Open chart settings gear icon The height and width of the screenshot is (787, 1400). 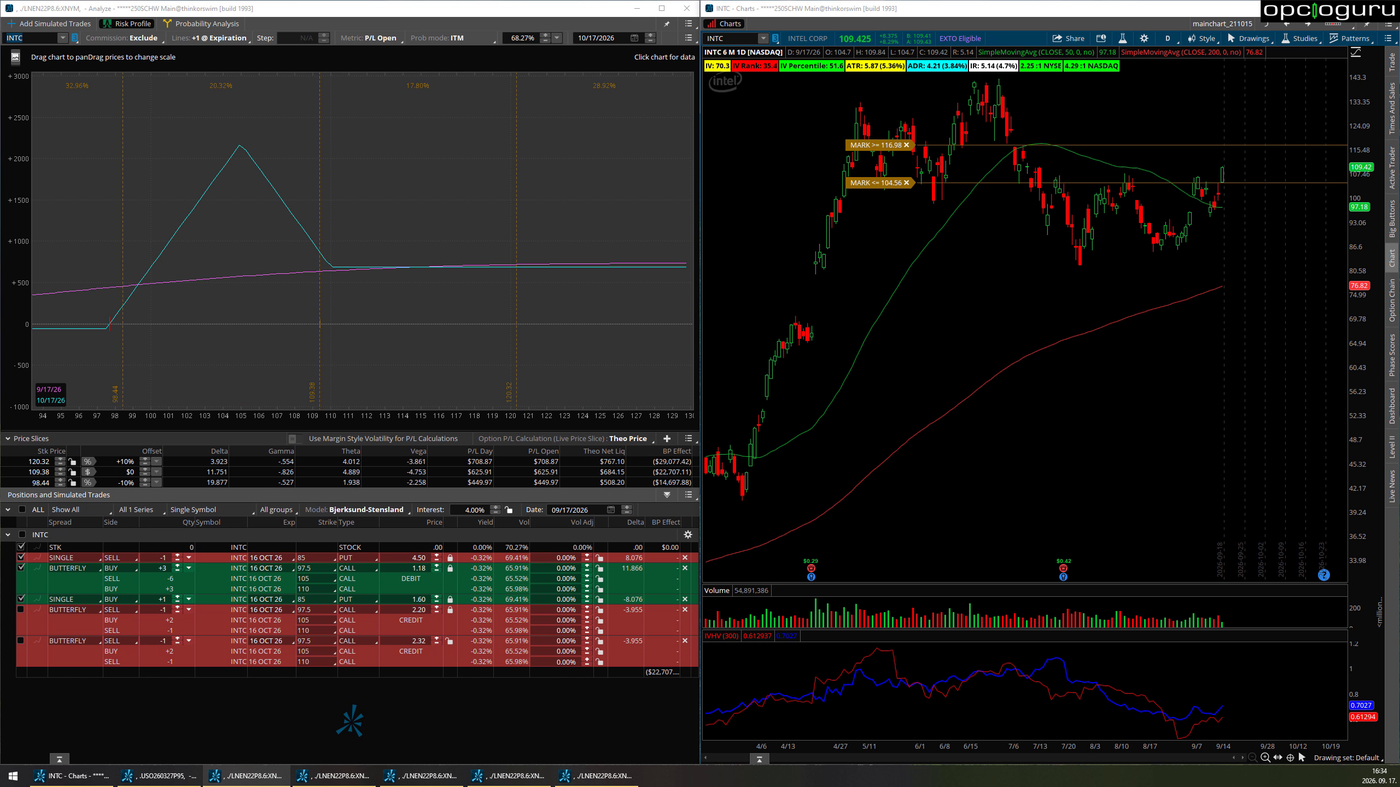(x=1144, y=39)
